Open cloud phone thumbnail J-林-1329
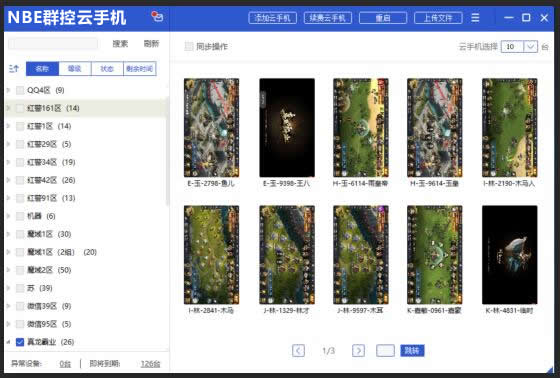 tap(287, 255)
